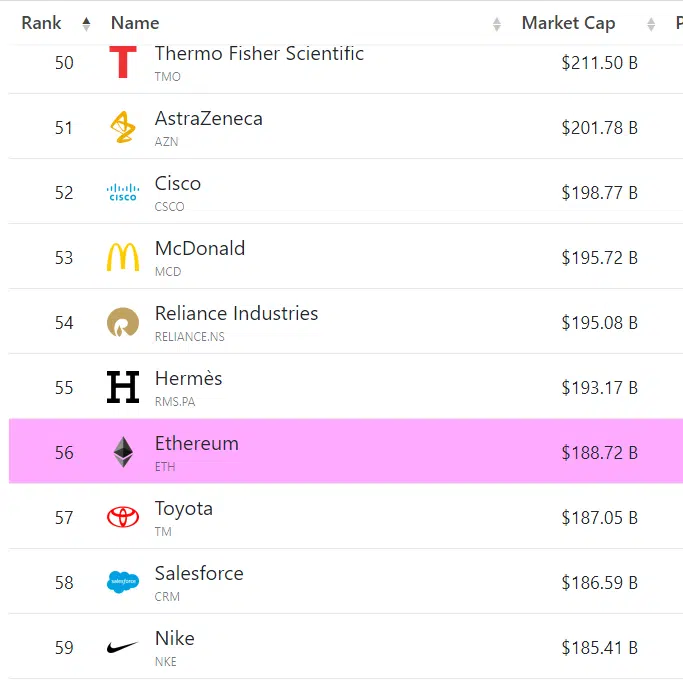Click the Hermès H logo icon
Screen dimensions: 683x681
point(123,387)
